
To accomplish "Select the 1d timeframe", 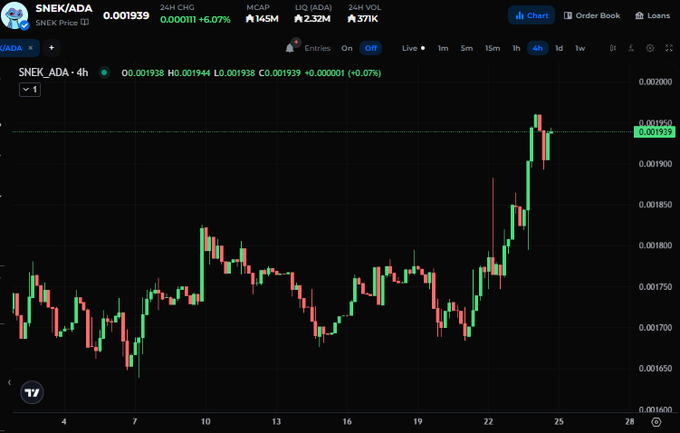I will 559,48.
